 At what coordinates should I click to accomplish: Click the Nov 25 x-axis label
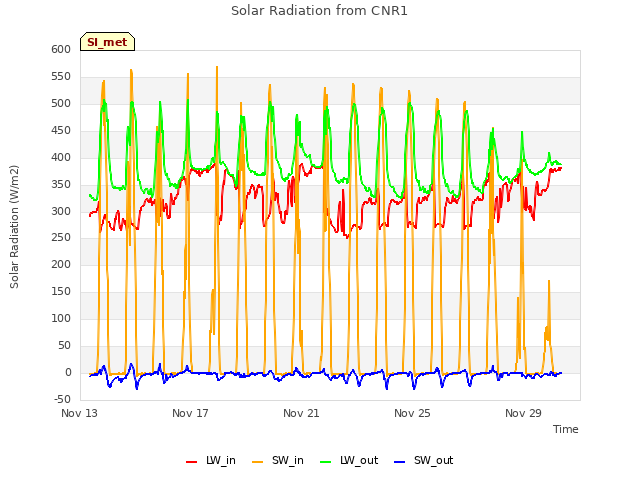(x=412, y=413)
